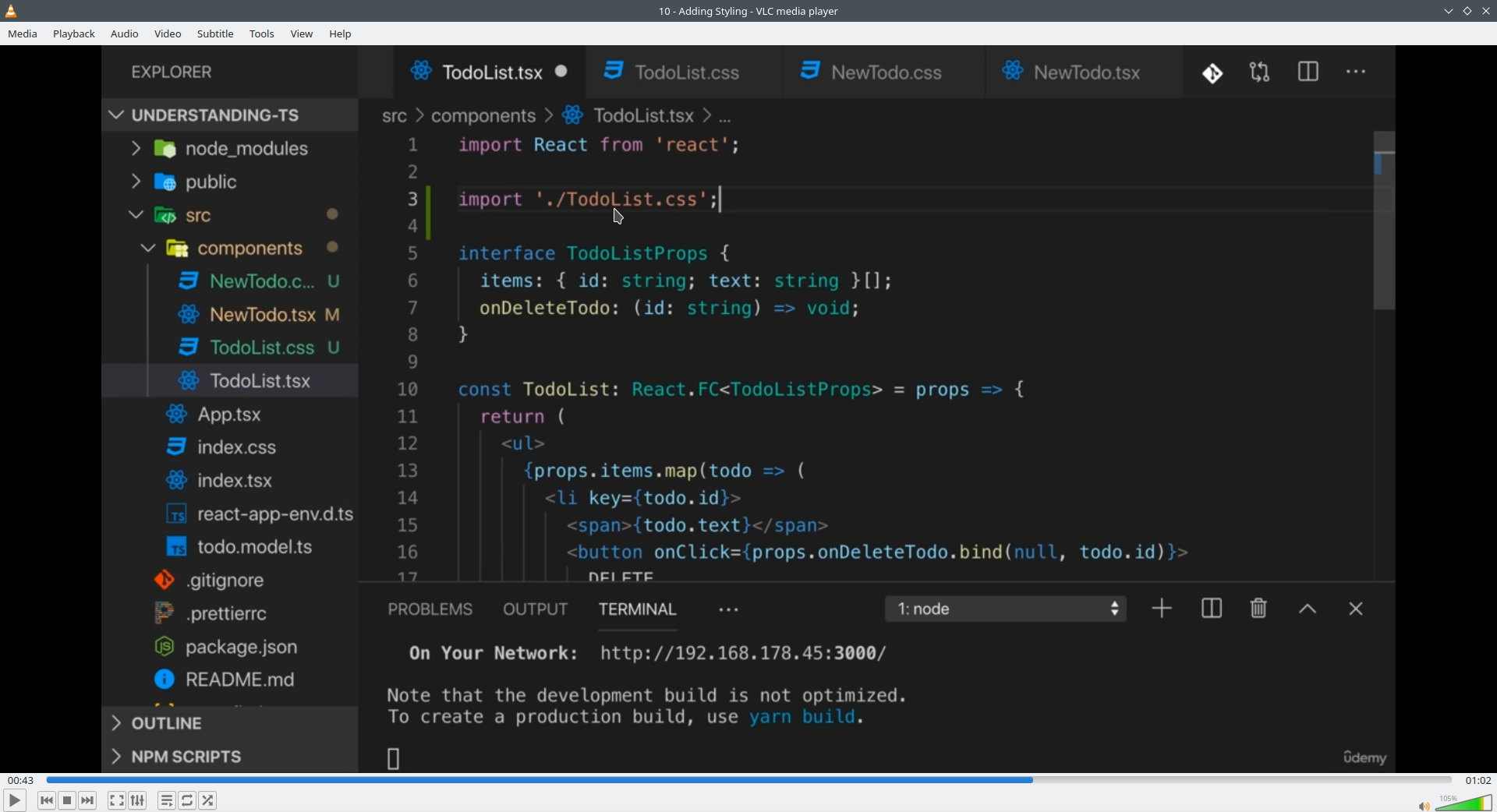Switch to the PROBLEMS panel tab
Viewport: 1497px width, 812px height.
point(430,609)
